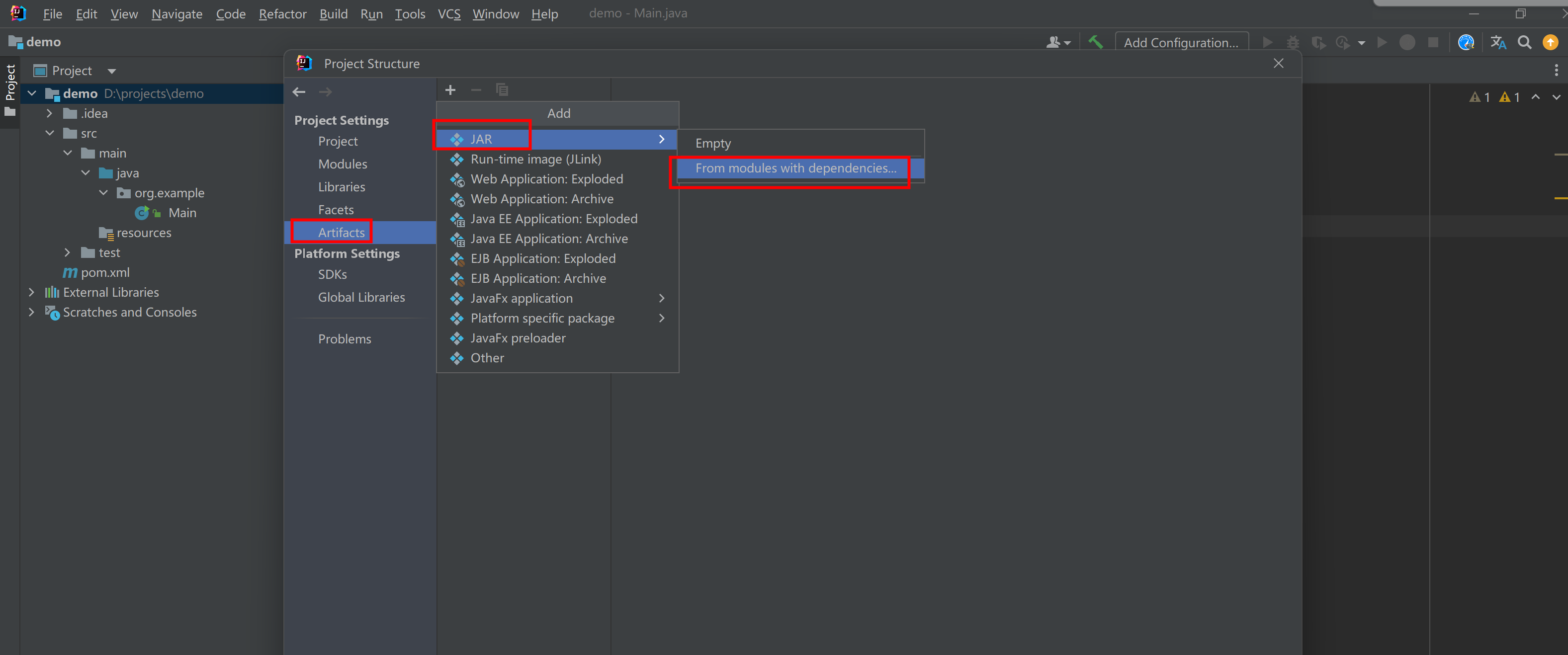Click the forward navigation arrow icon
Image resolution: width=1568 pixels, height=655 pixels.
pyautogui.click(x=325, y=91)
